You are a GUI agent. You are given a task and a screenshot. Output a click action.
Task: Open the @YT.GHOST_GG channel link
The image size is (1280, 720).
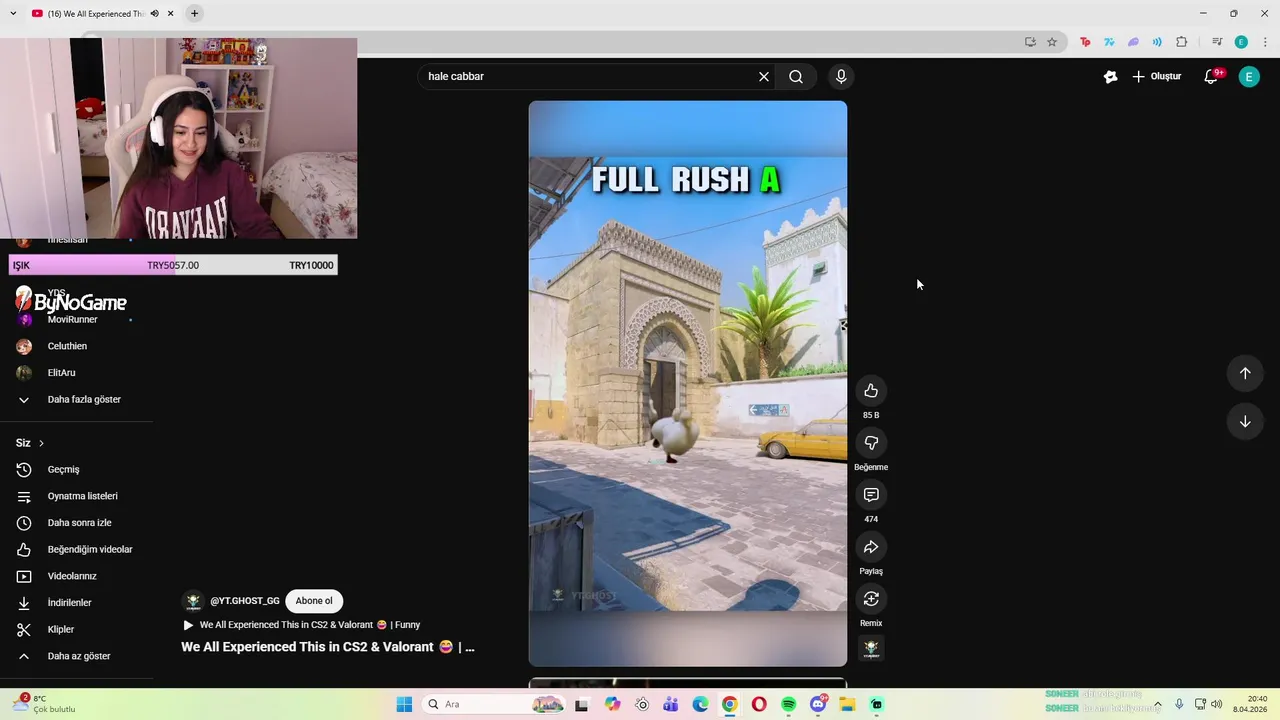[245, 601]
